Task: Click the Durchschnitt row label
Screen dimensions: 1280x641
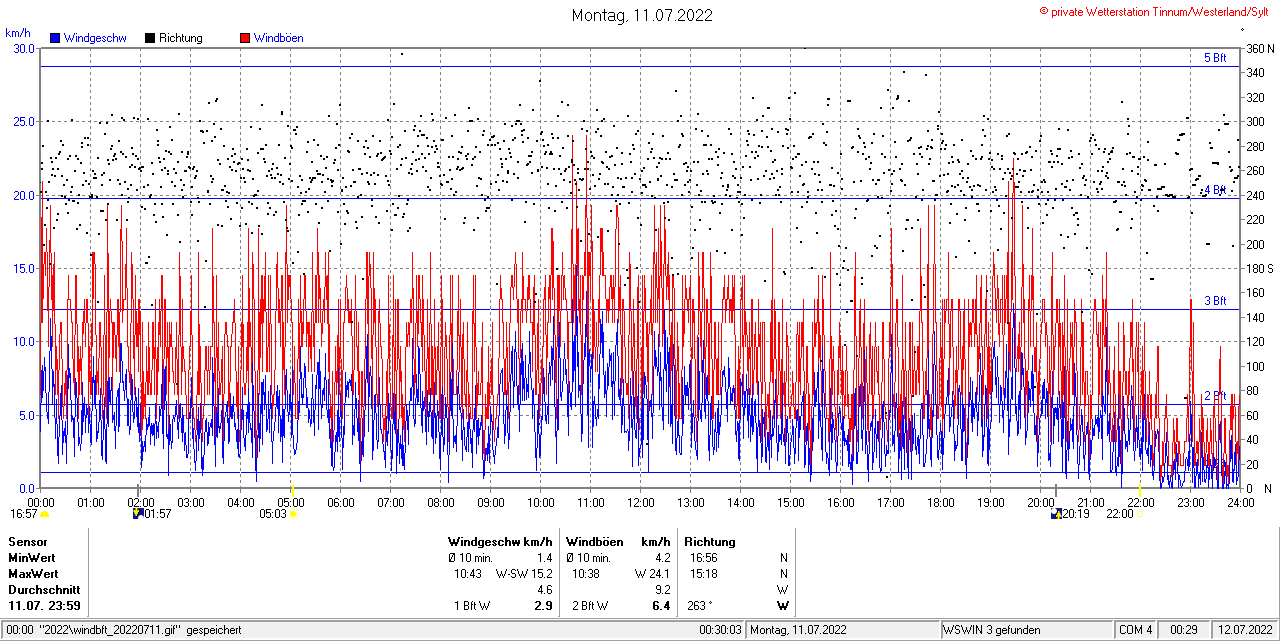Action: point(44,590)
